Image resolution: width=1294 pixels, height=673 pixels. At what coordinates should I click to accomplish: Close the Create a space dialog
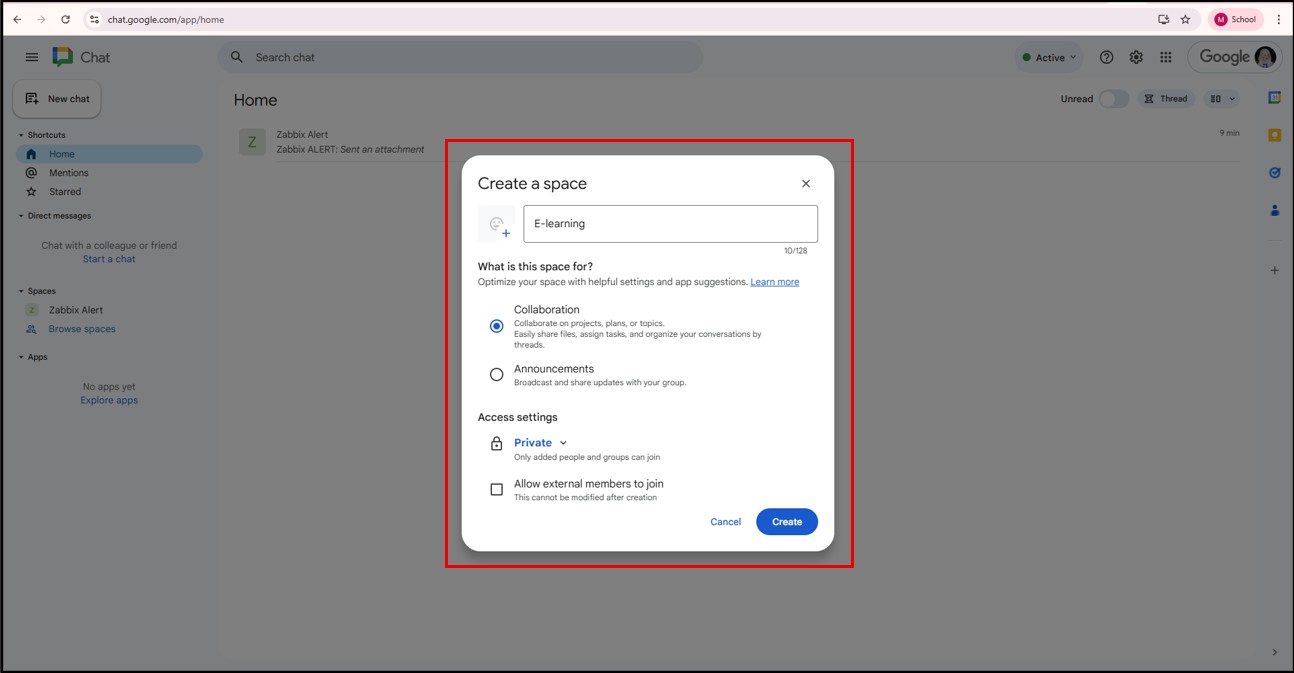[x=806, y=184]
